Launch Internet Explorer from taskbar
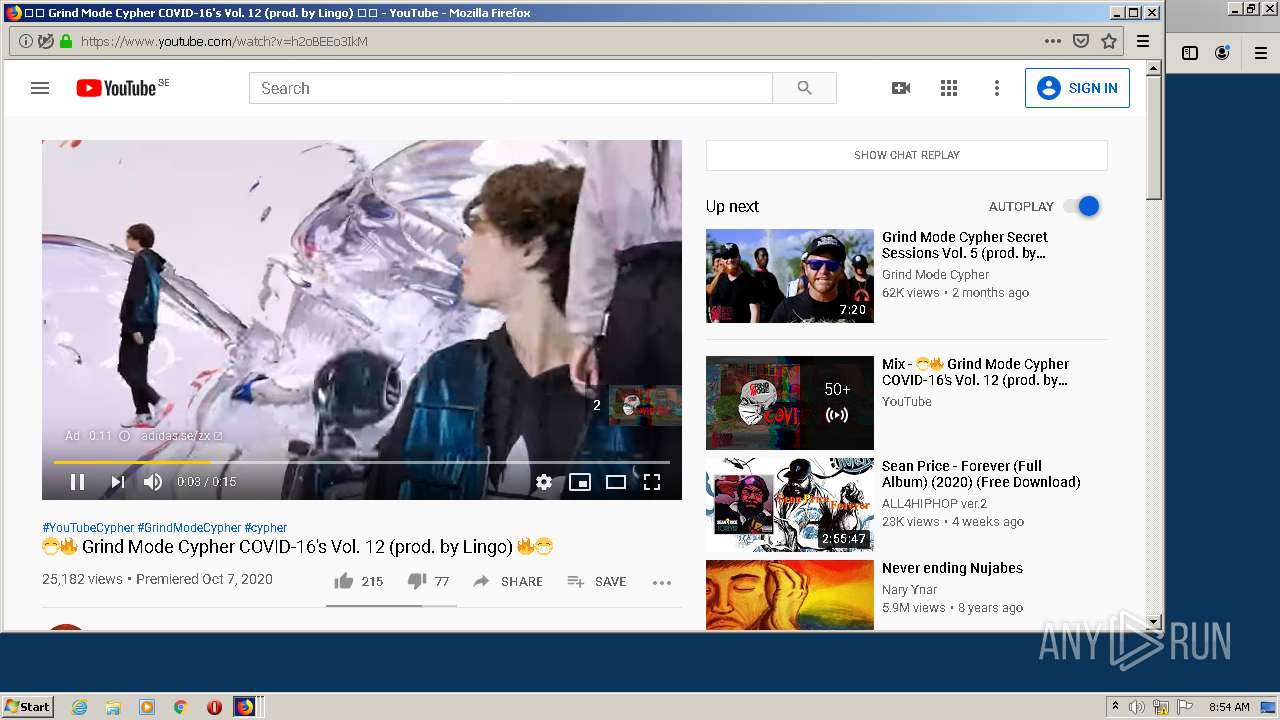 click(x=80, y=707)
